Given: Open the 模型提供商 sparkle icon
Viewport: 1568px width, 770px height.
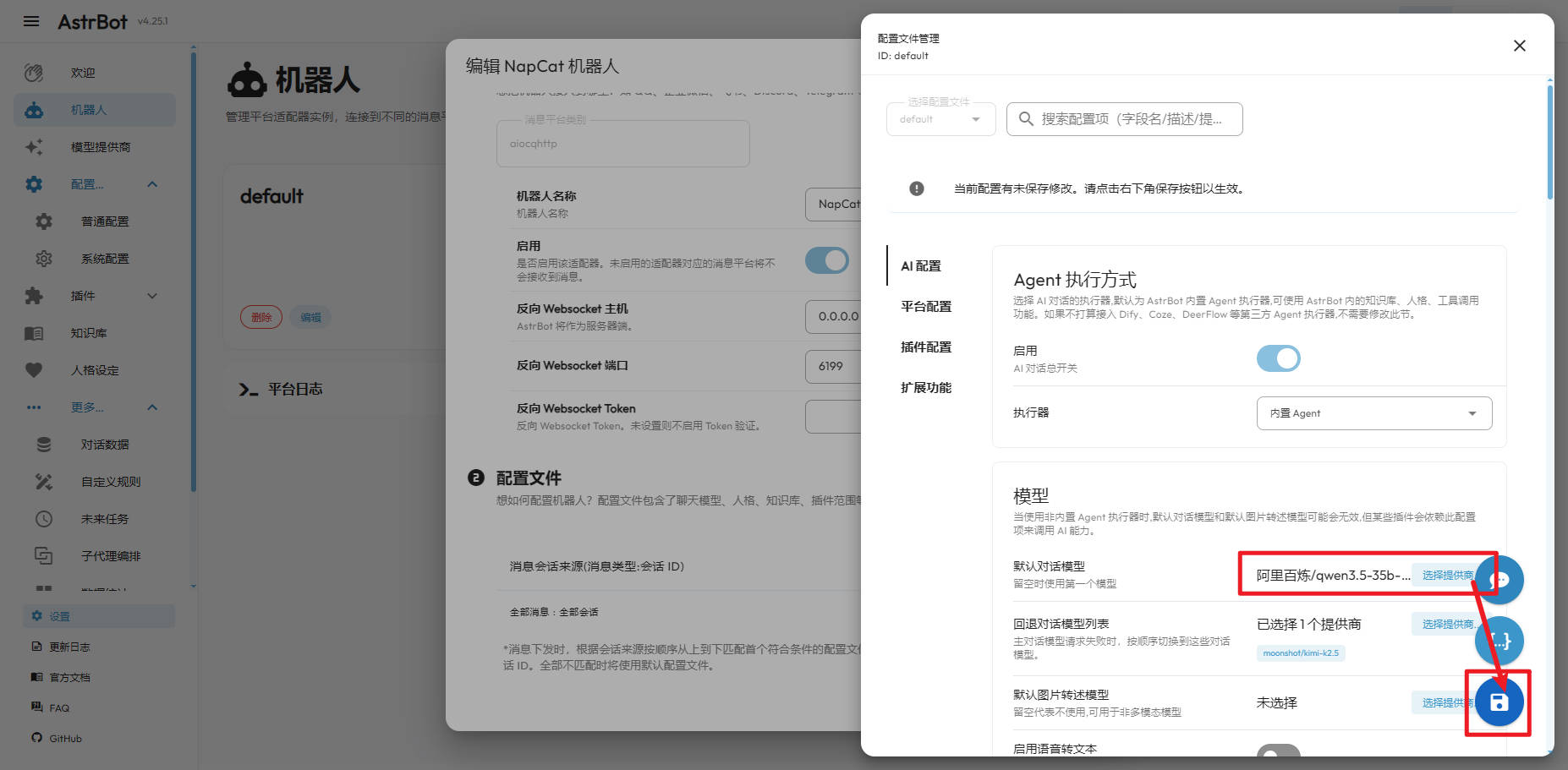Looking at the screenshot, I should pos(34,147).
